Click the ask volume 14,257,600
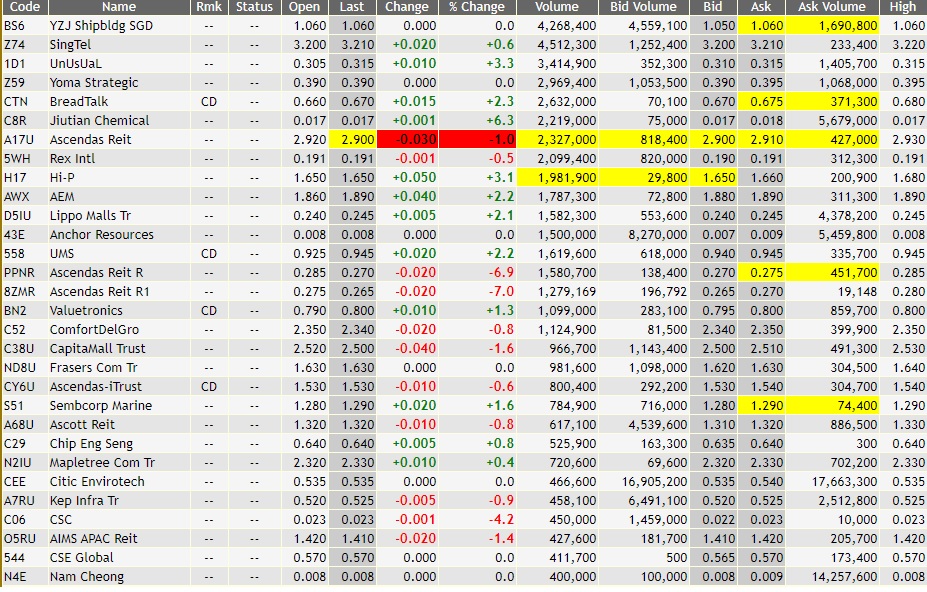The width and height of the screenshot is (927, 592). (844, 577)
